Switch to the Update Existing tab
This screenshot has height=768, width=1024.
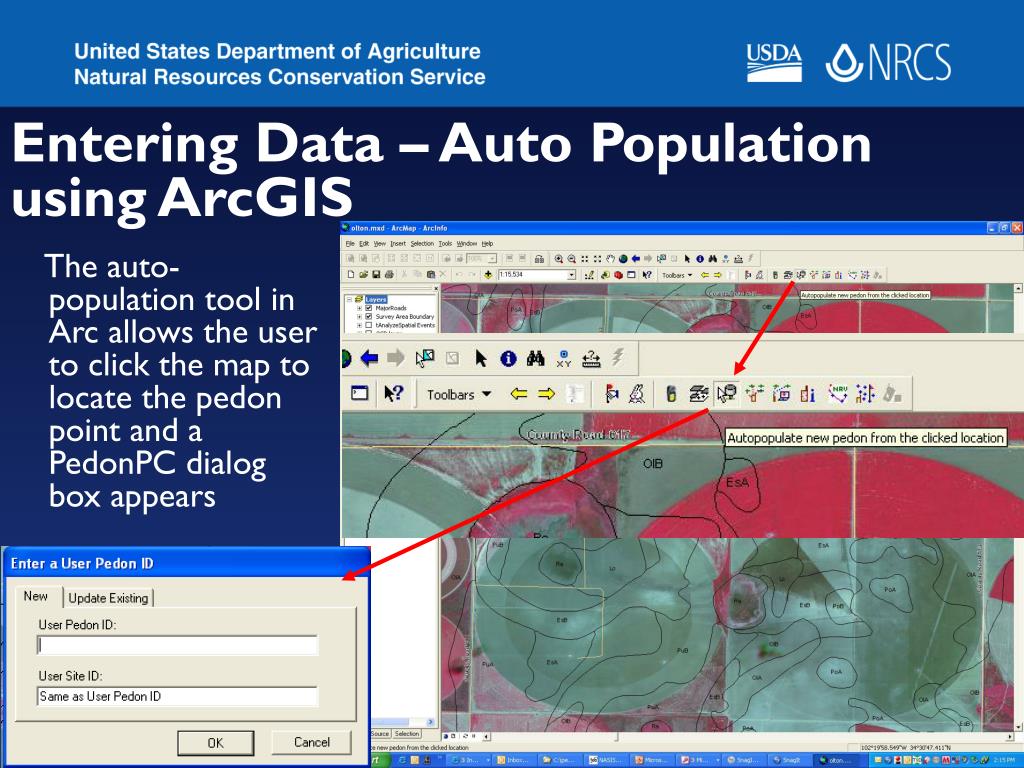pyautogui.click(x=108, y=598)
